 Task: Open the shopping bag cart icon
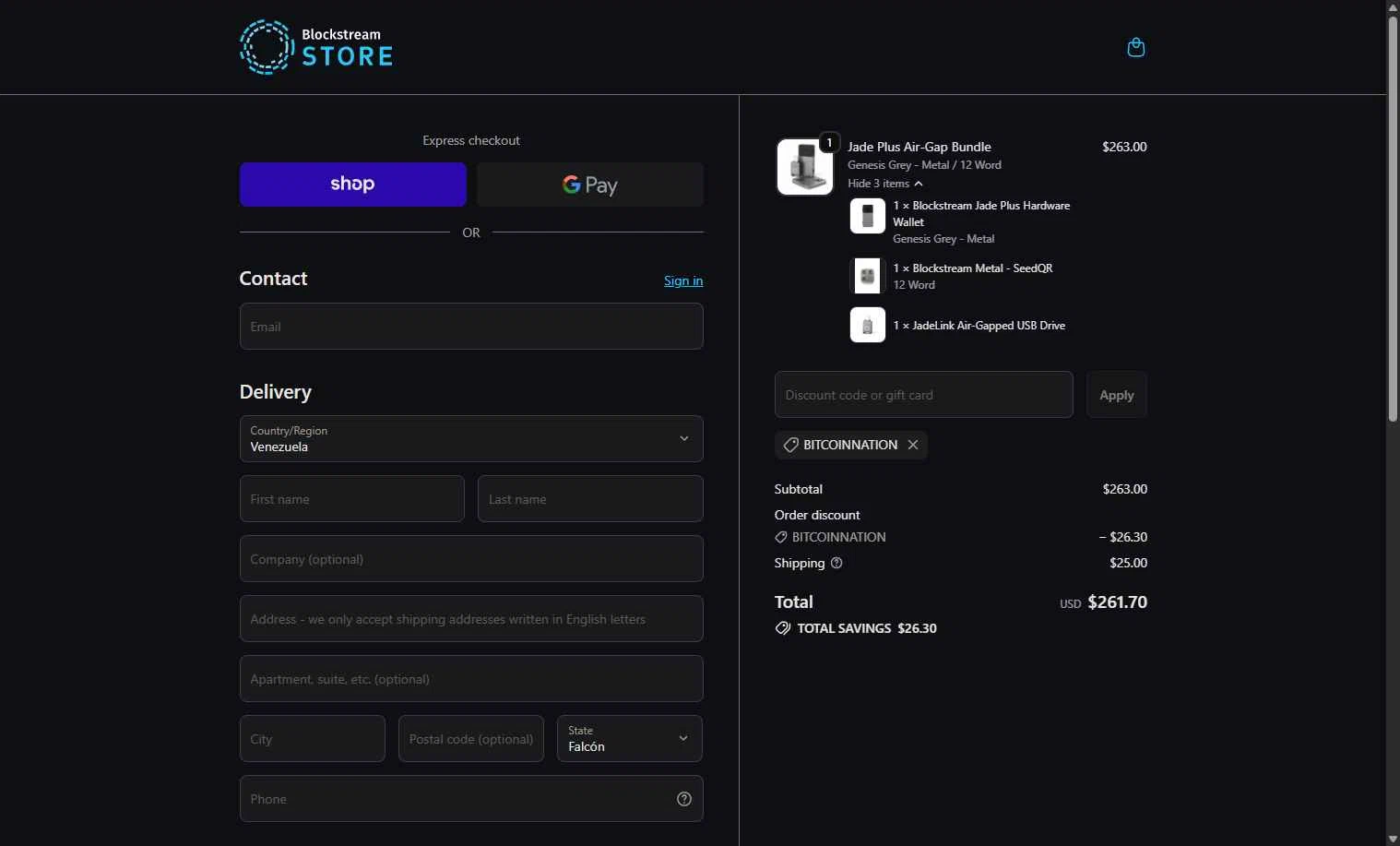click(1136, 47)
